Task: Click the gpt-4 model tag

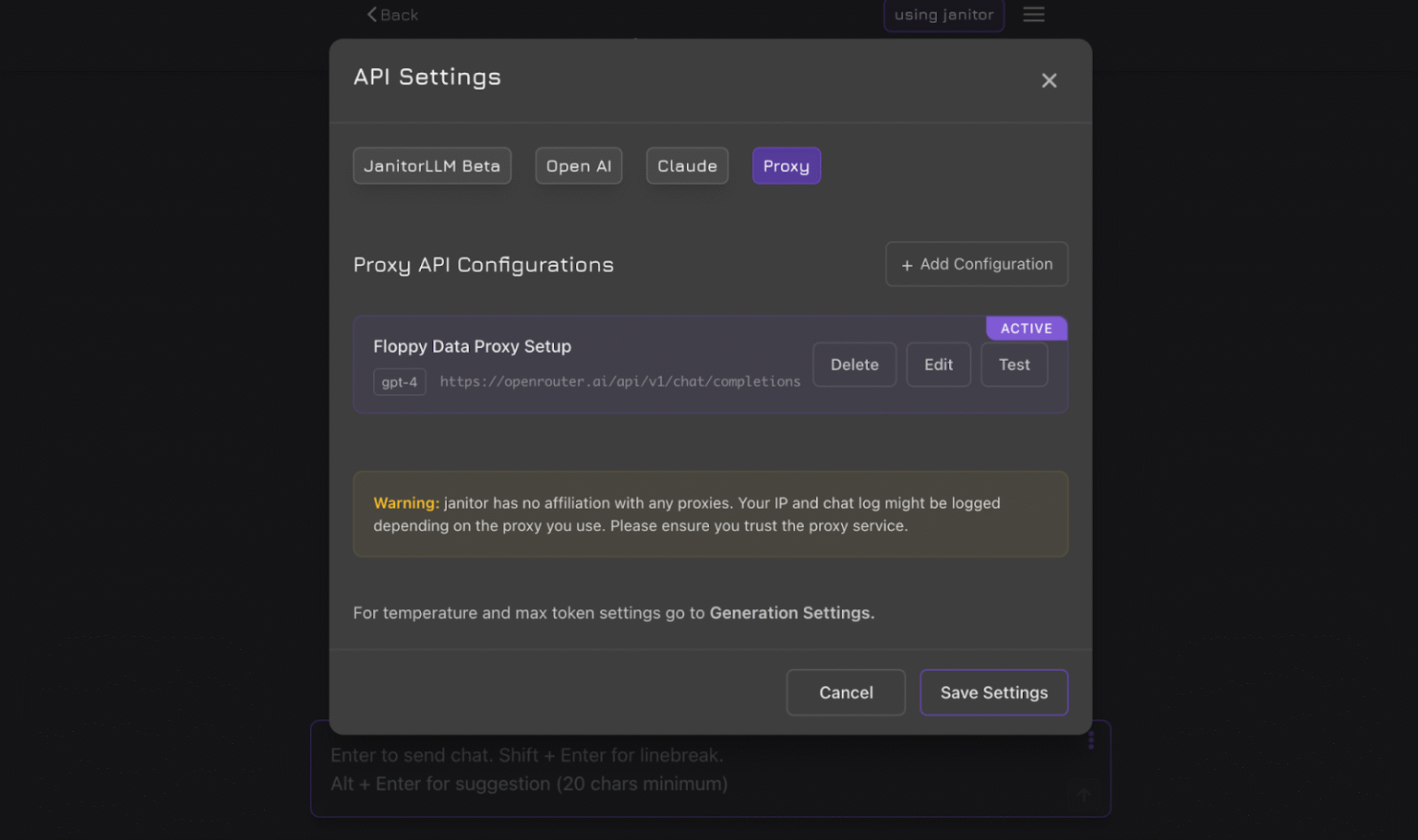Action: pos(399,381)
